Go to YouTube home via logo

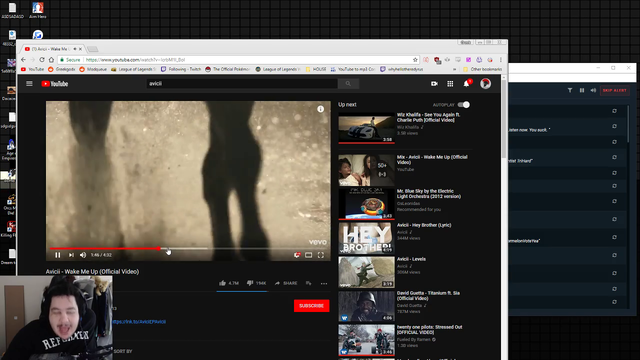[55, 84]
